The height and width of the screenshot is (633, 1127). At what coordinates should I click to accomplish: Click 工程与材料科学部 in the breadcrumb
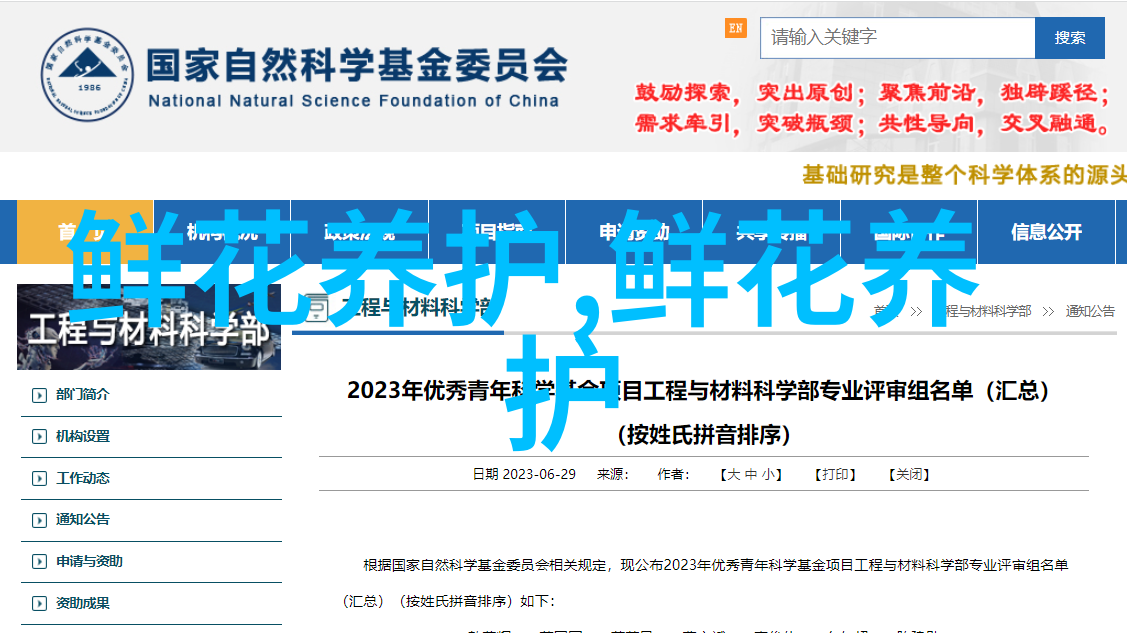(x=983, y=311)
